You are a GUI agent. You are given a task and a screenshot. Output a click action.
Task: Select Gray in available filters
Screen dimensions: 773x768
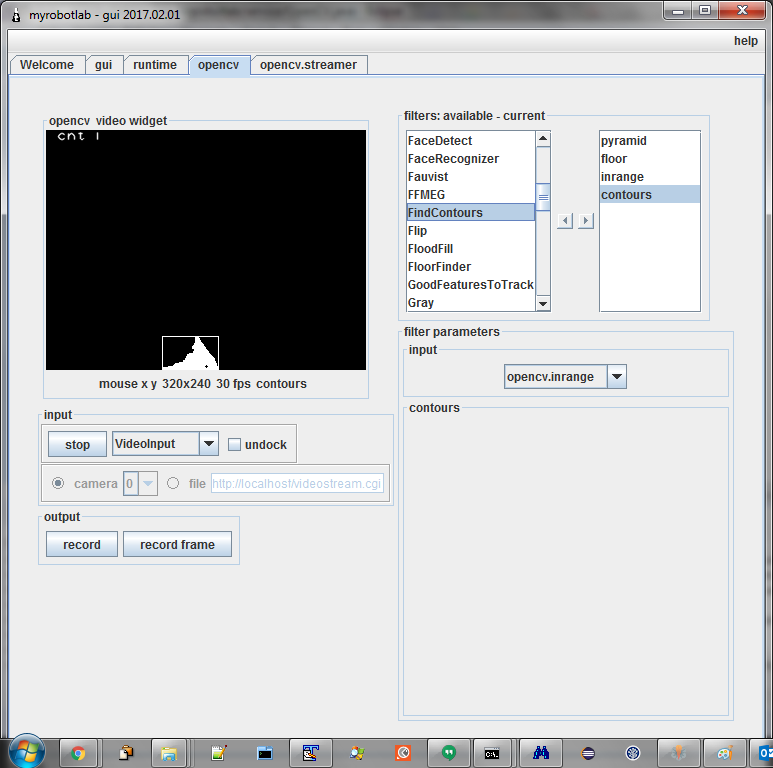coord(471,303)
